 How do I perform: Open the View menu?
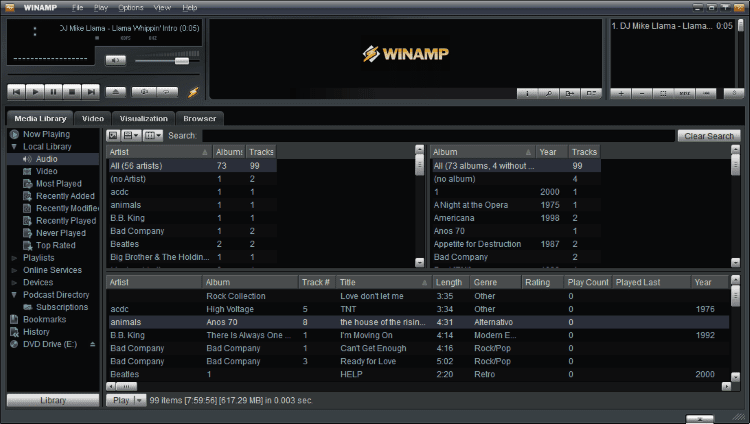pyautogui.click(x=162, y=8)
